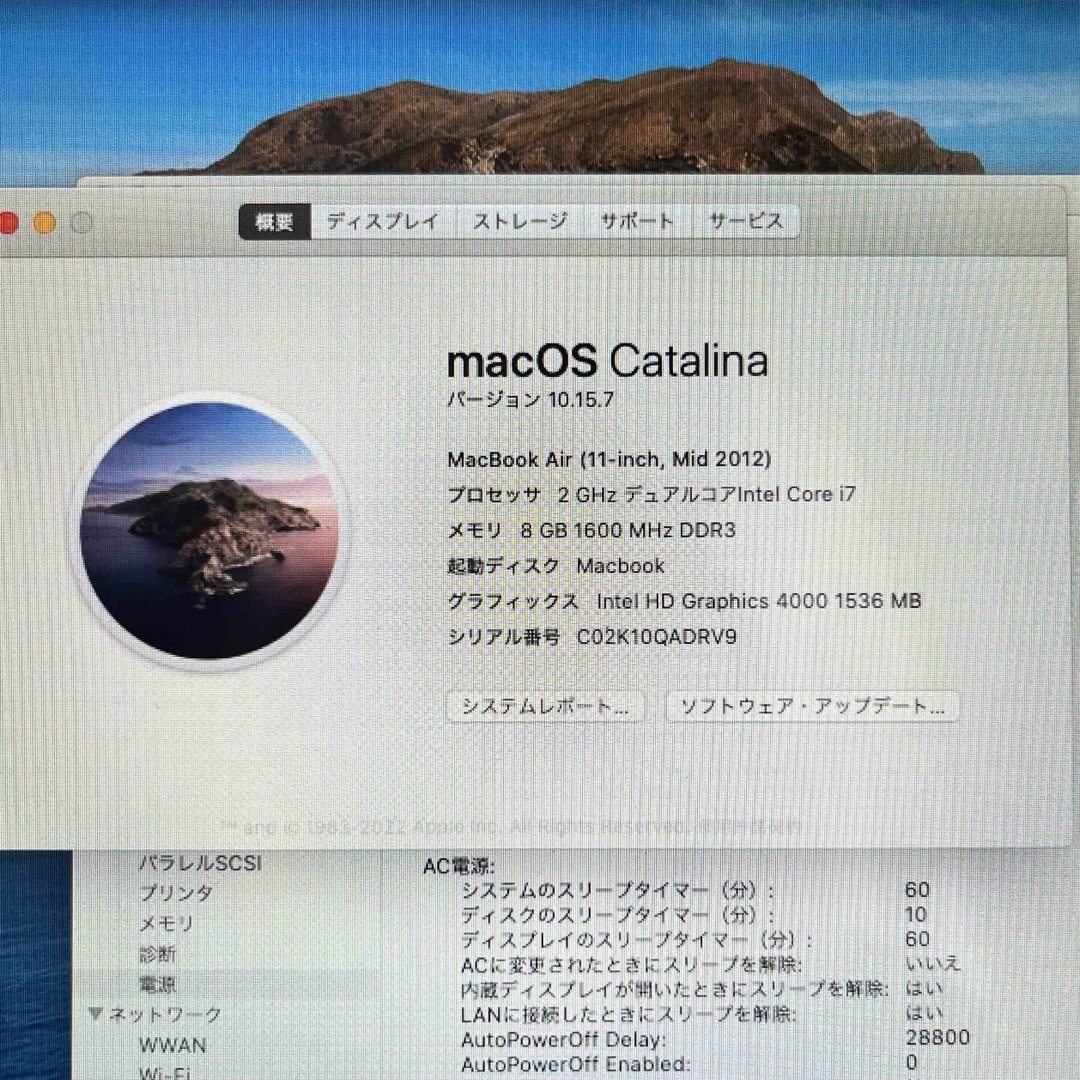Click the メモリ 8 GB 1600 MHz DDR3 line
This screenshot has width=1080, height=1080.
592,530
